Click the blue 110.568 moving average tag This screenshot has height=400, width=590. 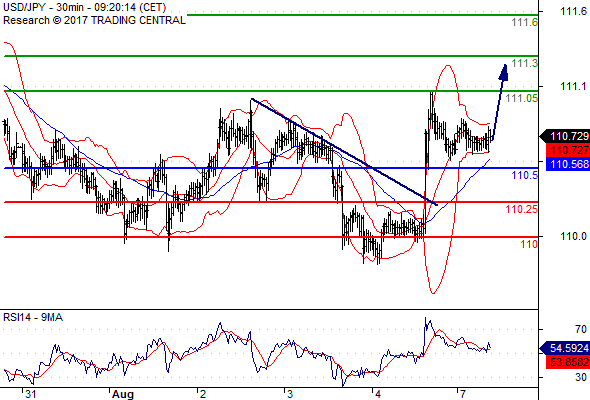coord(567,164)
